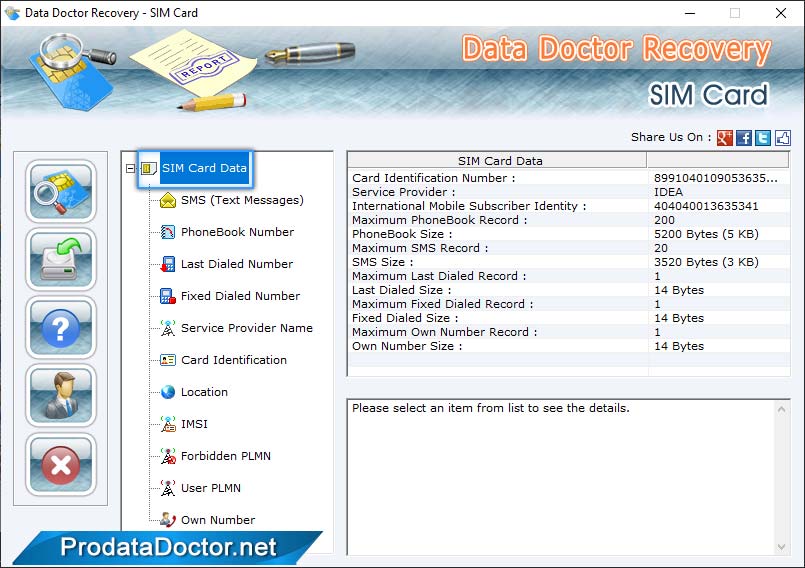Click the Location globe icon
The image size is (805, 568).
click(168, 392)
